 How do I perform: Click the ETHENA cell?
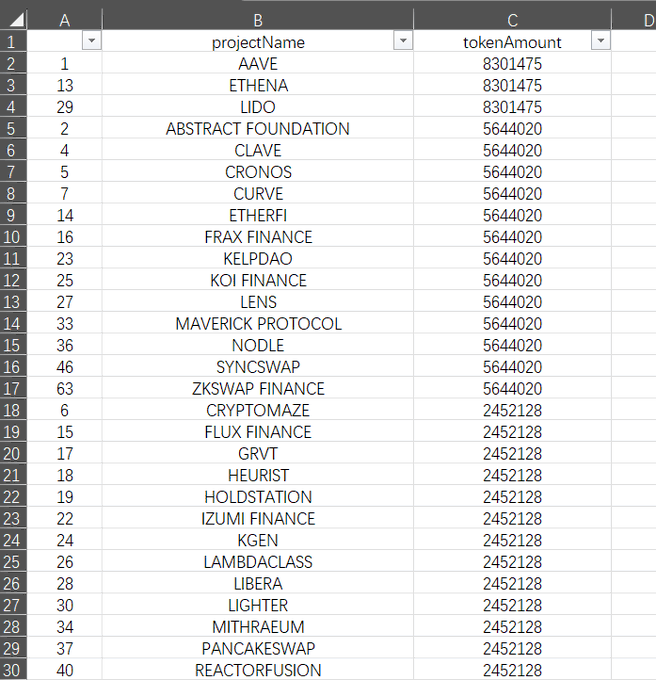[x=258, y=85]
